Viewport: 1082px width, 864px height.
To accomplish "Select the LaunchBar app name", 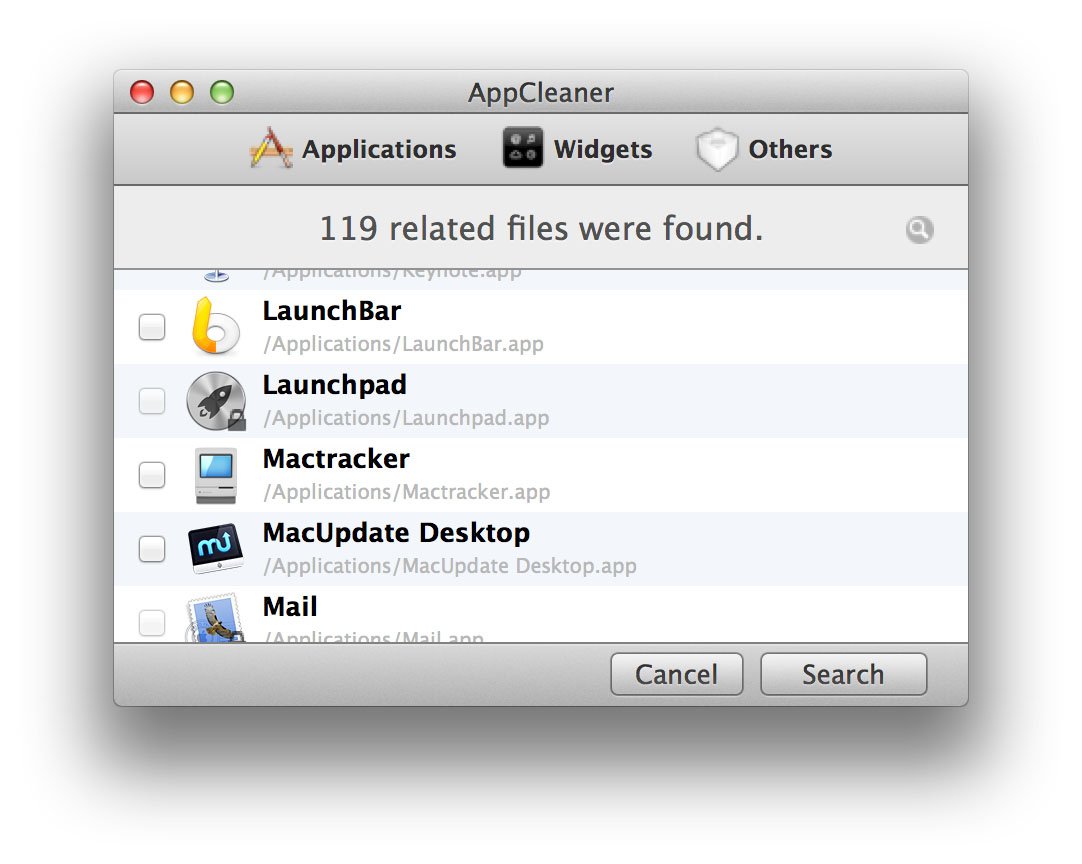I will [x=332, y=311].
